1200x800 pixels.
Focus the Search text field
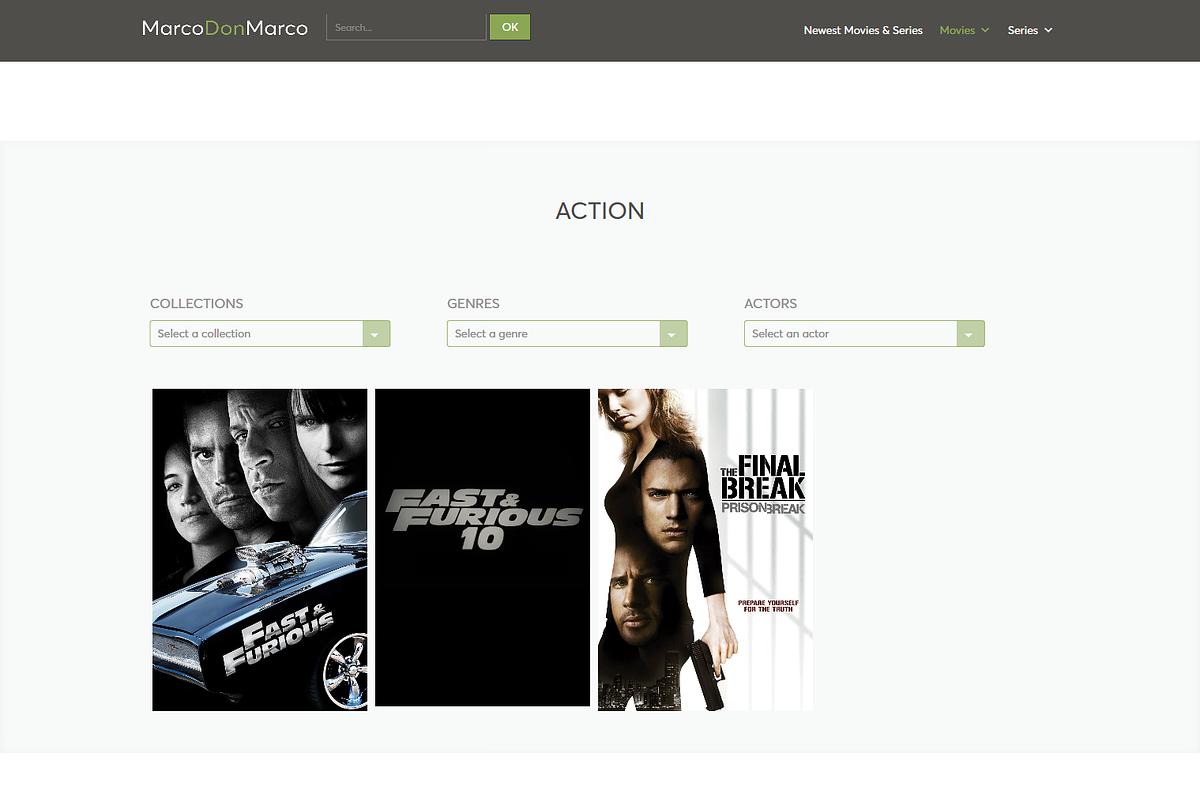coord(406,28)
